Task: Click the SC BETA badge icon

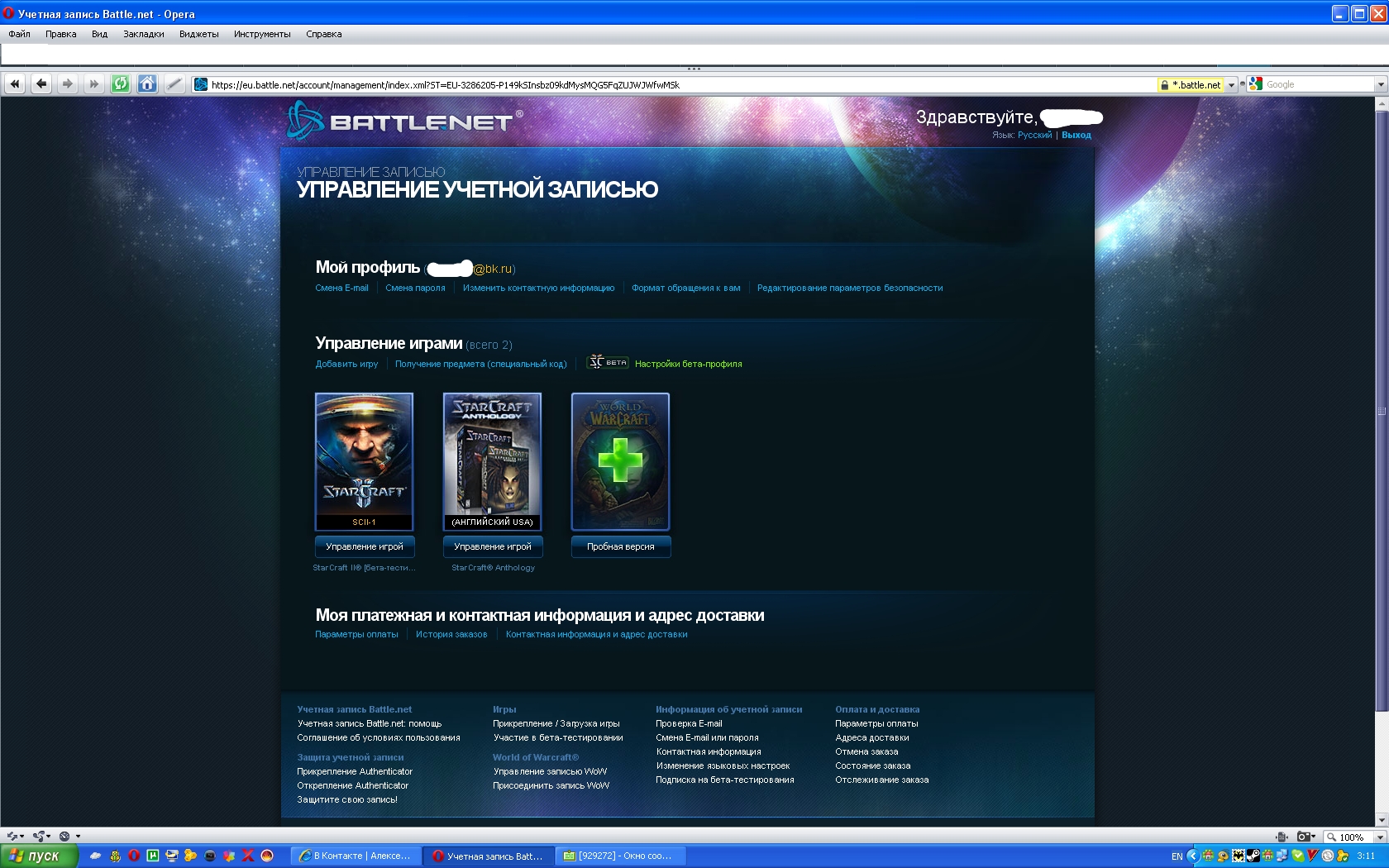Action: pos(608,362)
